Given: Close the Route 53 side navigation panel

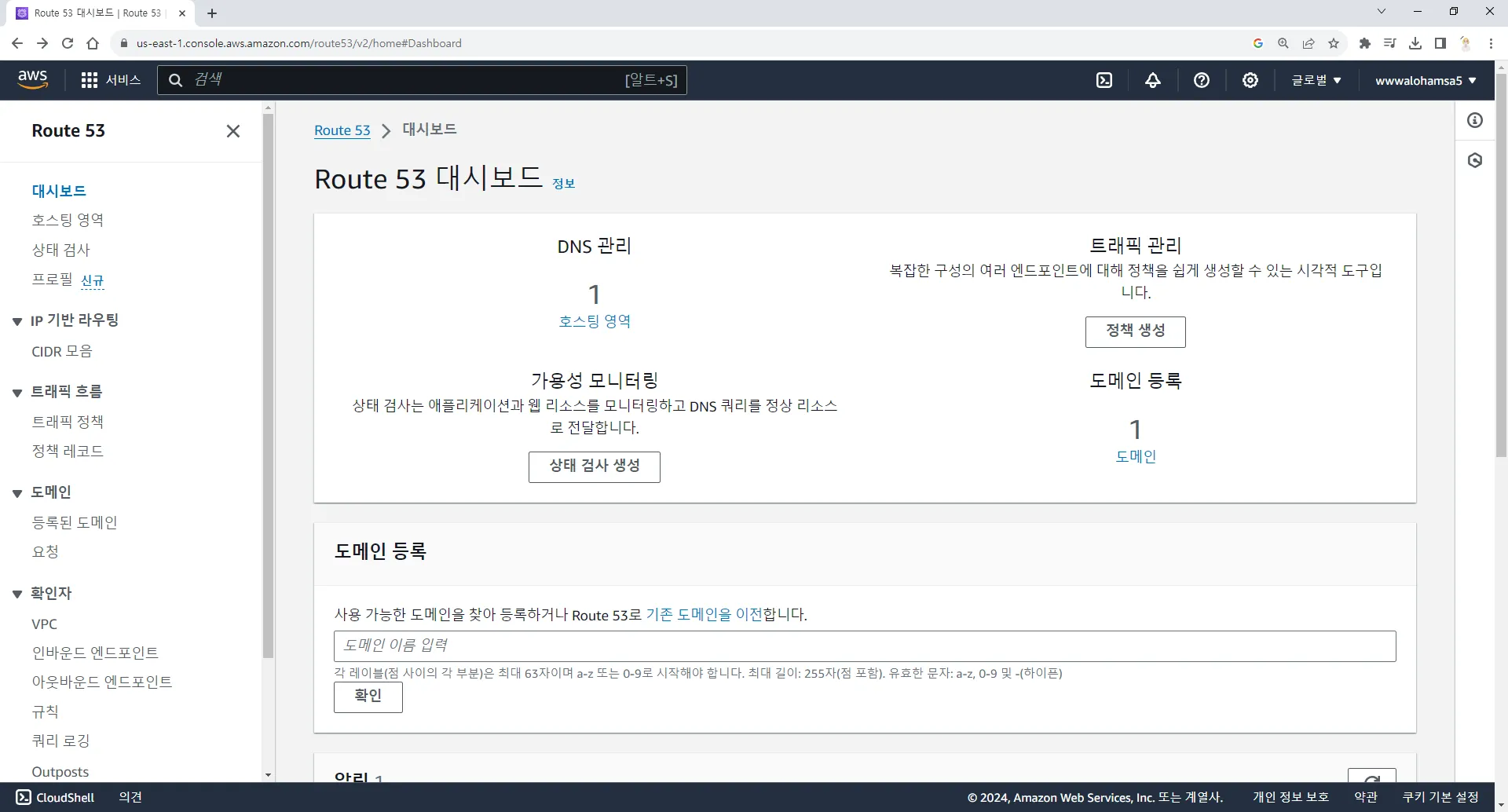Looking at the screenshot, I should coord(233,131).
